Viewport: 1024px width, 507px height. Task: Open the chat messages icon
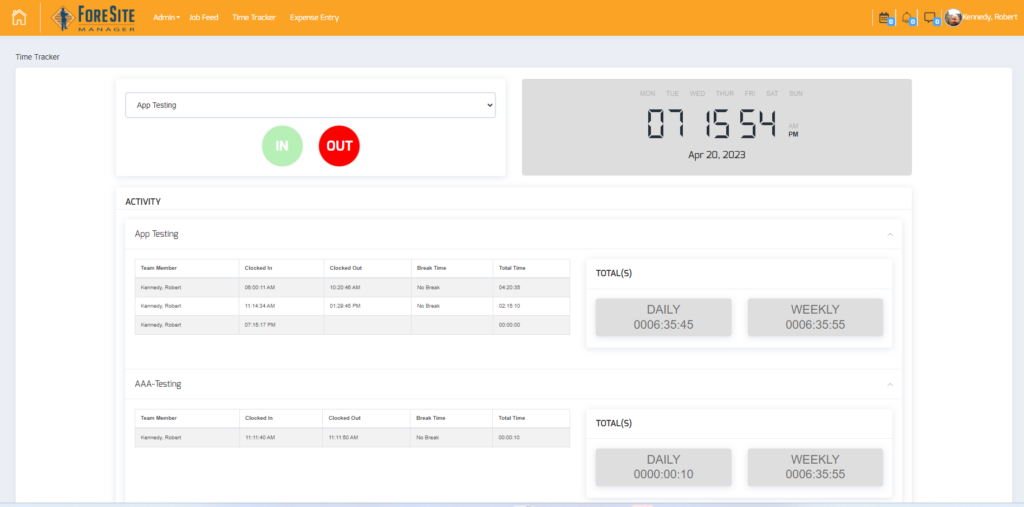click(x=930, y=17)
